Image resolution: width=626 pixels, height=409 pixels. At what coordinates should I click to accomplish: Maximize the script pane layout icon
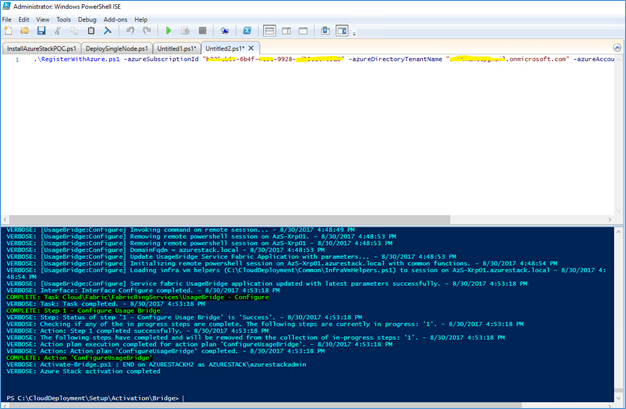(x=303, y=31)
